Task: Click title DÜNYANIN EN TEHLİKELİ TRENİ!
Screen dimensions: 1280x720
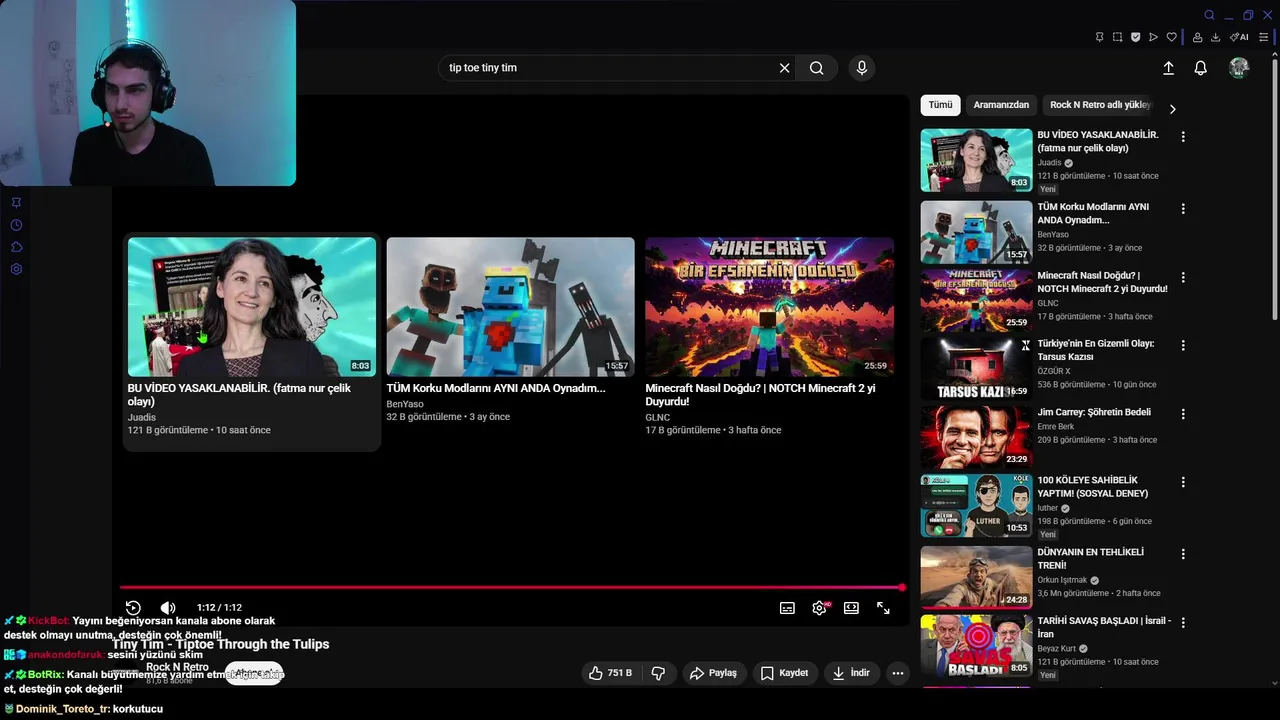Action: point(1091,559)
